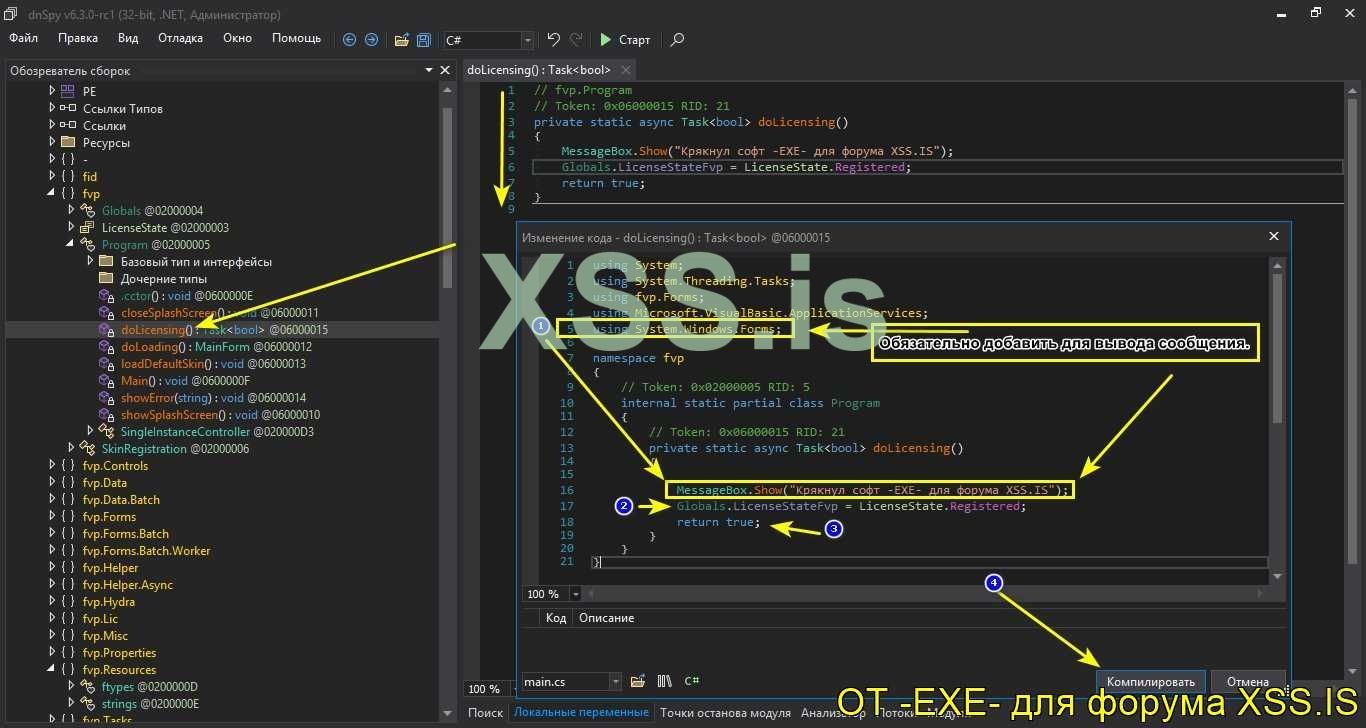The width and height of the screenshot is (1366, 728).
Task: Switch to the Локальные переменные tab
Action: click(581, 713)
